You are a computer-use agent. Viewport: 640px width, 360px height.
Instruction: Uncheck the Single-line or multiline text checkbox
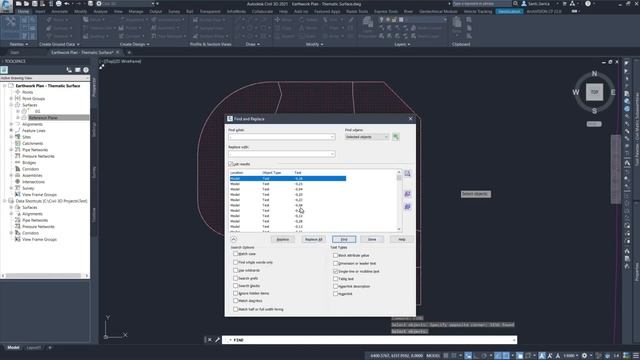click(x=336, y=271)
